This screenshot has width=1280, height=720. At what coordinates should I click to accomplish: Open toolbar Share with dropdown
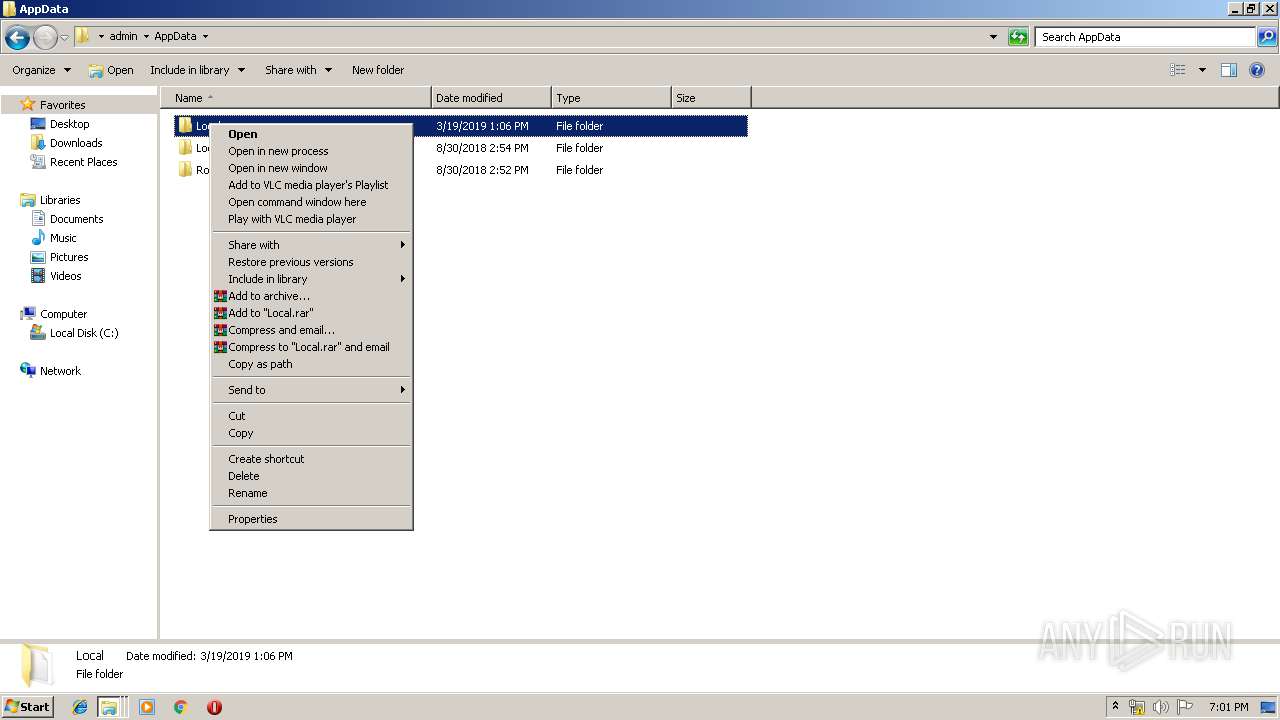click(x=297, y=70)
